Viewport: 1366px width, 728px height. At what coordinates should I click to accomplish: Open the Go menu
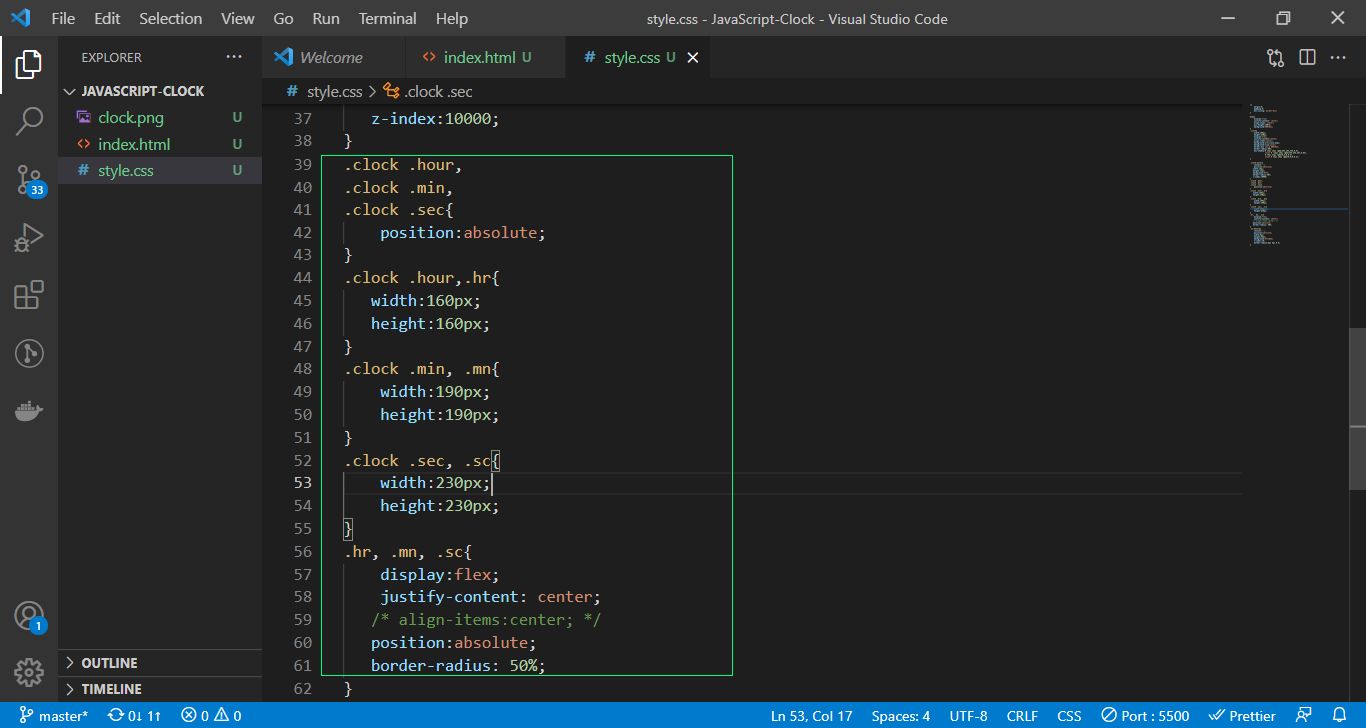pos(283,18)
